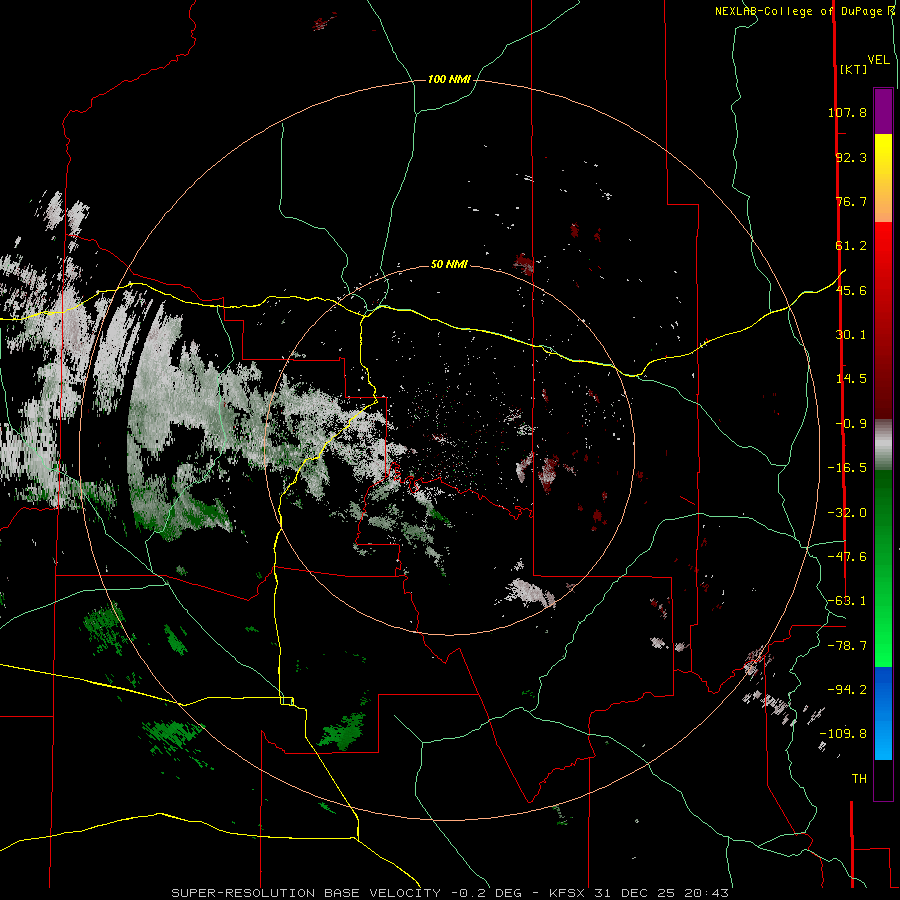Screen dimensions: 900x900
Task: Click the -47.6 velocity scale value
Action: [847, 557]
